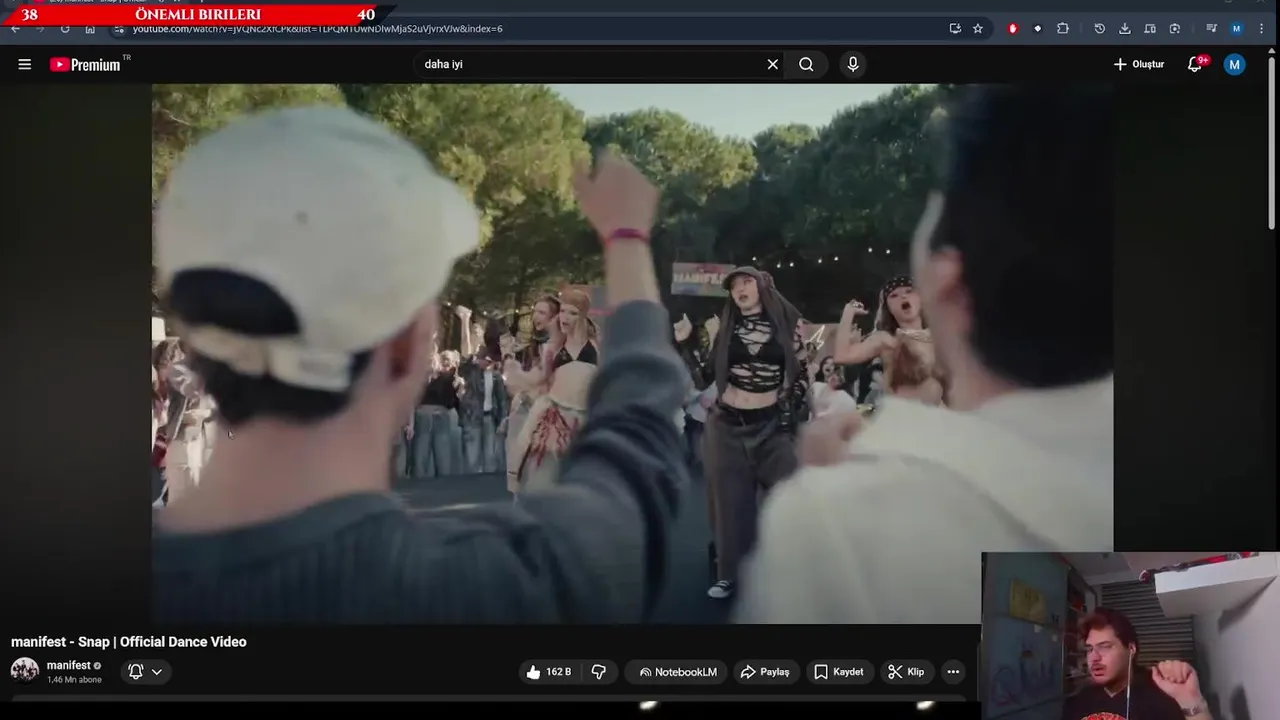Image resolution: width=1280 pixels, height=720 pixels.
Task: Reload the page from browser toolbar
Action: pos(65,28)
